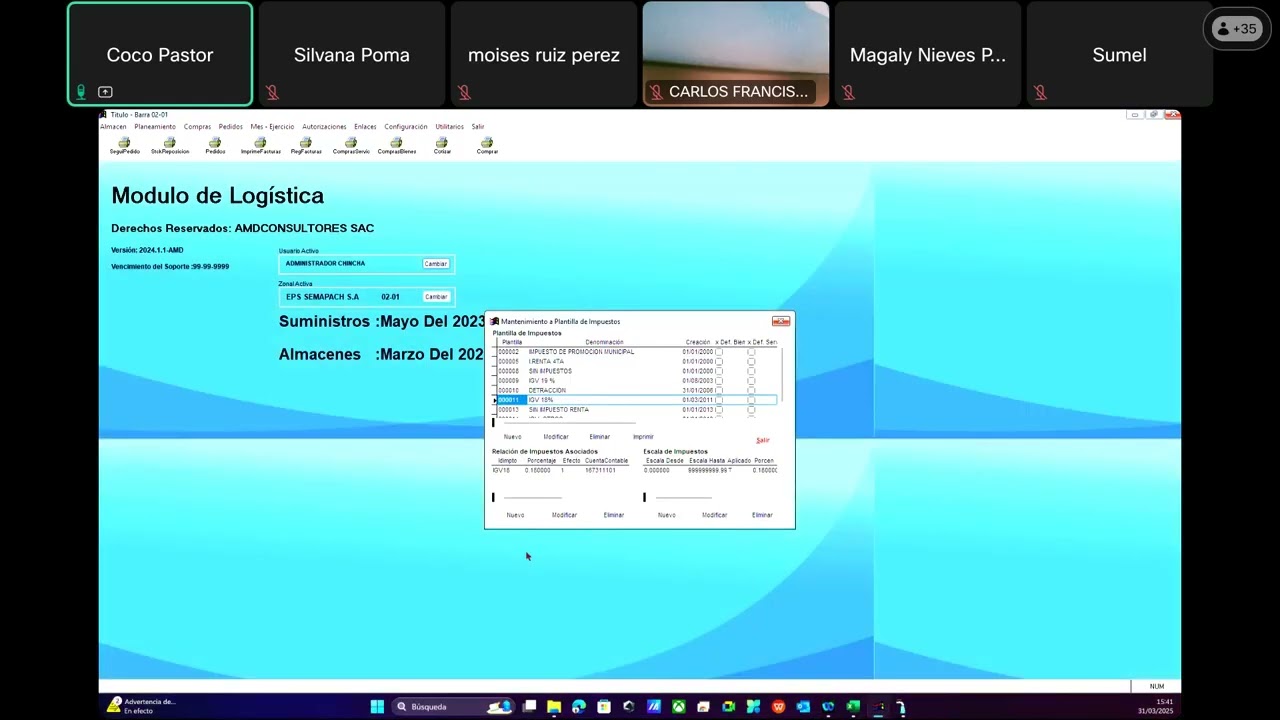Click Eliminar under Escala de Impuestos
Viewport: 1280px width, 720px height.
[762, 515]
